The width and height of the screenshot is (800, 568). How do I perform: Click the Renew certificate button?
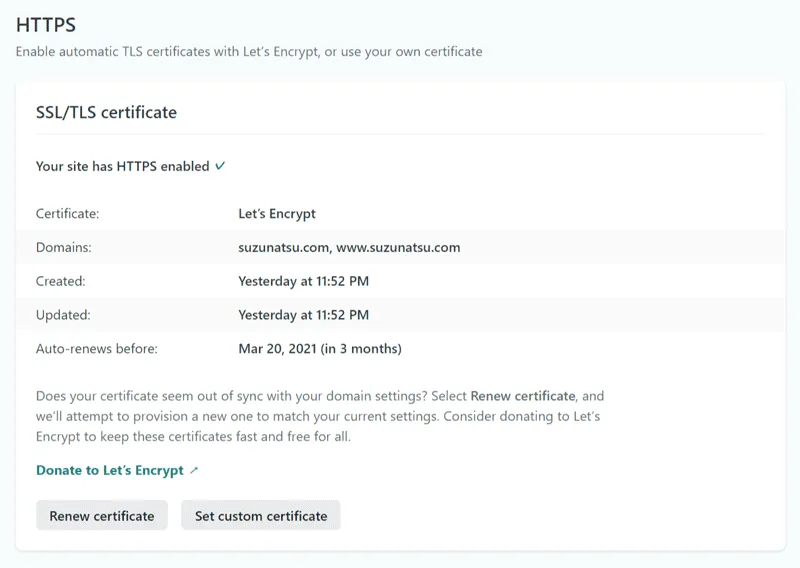click(102, 515)
